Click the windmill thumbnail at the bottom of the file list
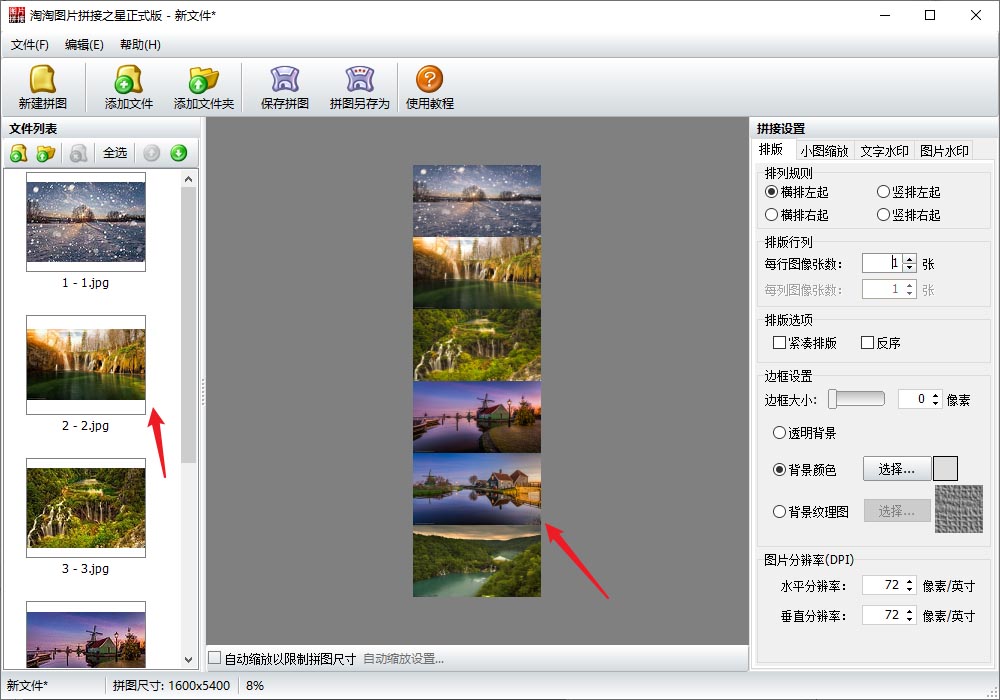The width and height of the screenshot is (1000, 700). click(86, 636)
